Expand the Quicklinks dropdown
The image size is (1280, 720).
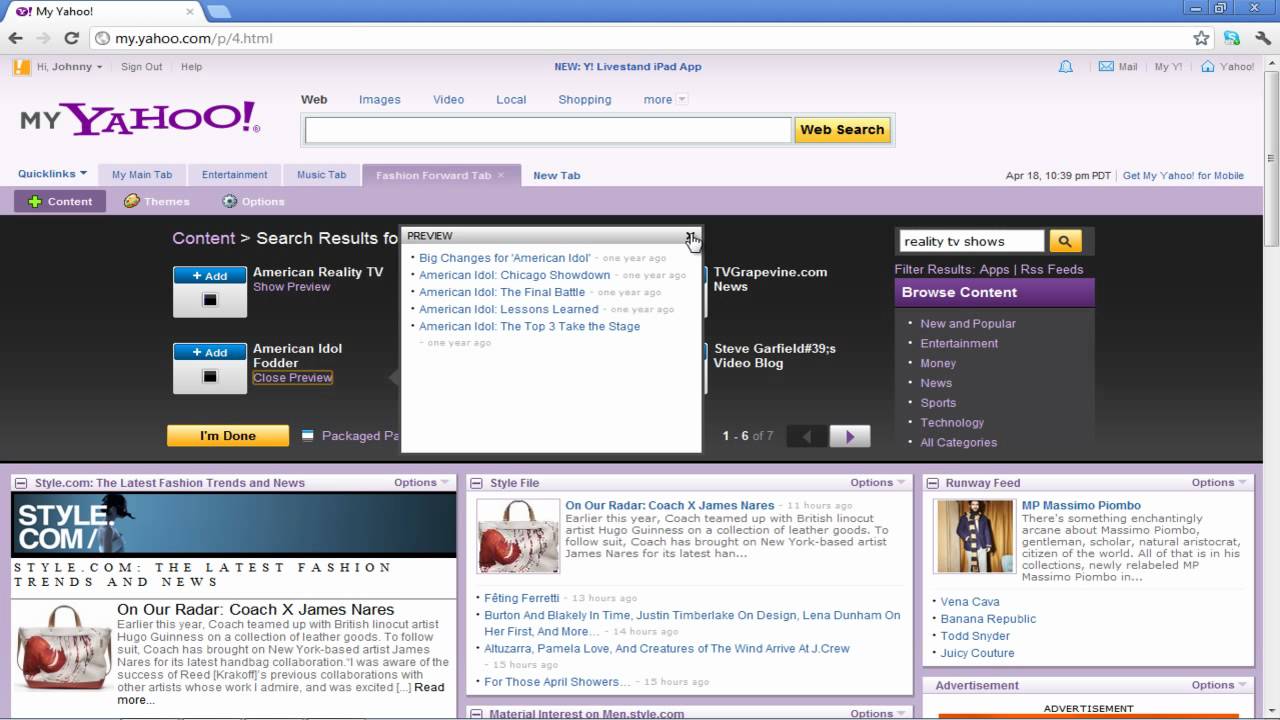pyautogui.click(x=52, y=174)
